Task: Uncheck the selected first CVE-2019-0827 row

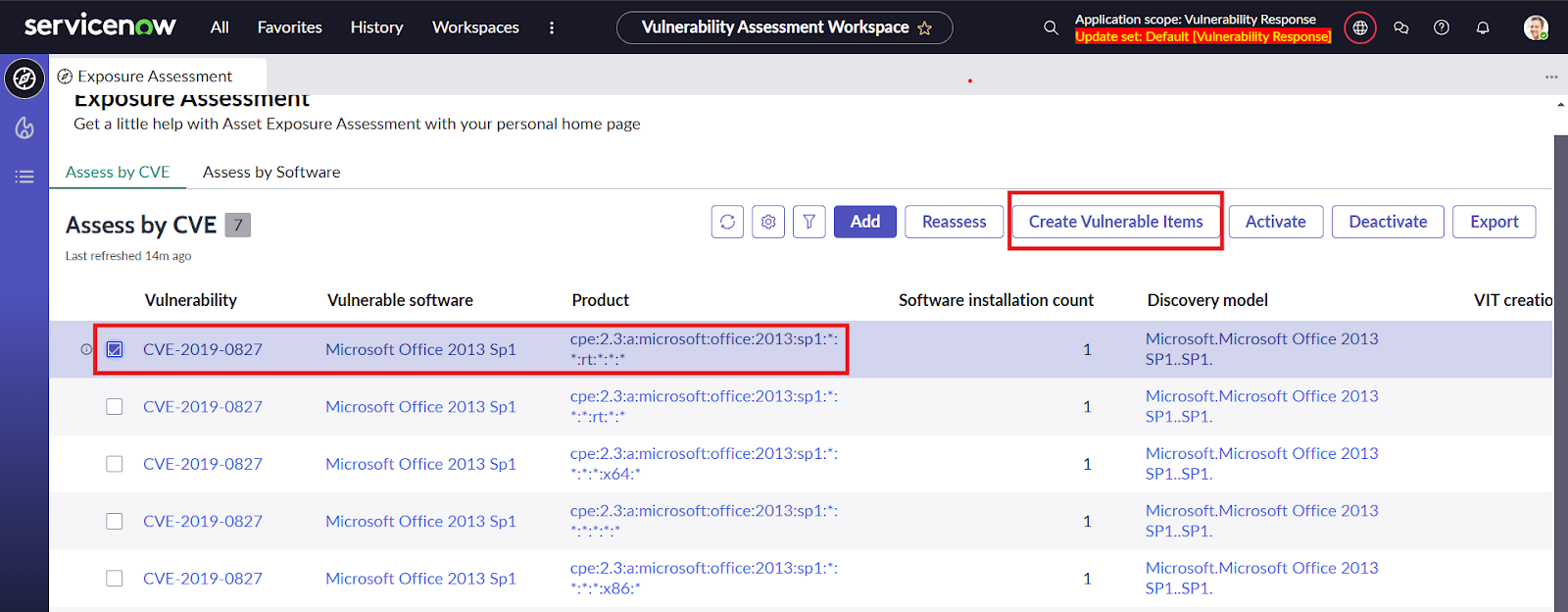Action: [x=115, y=349]
